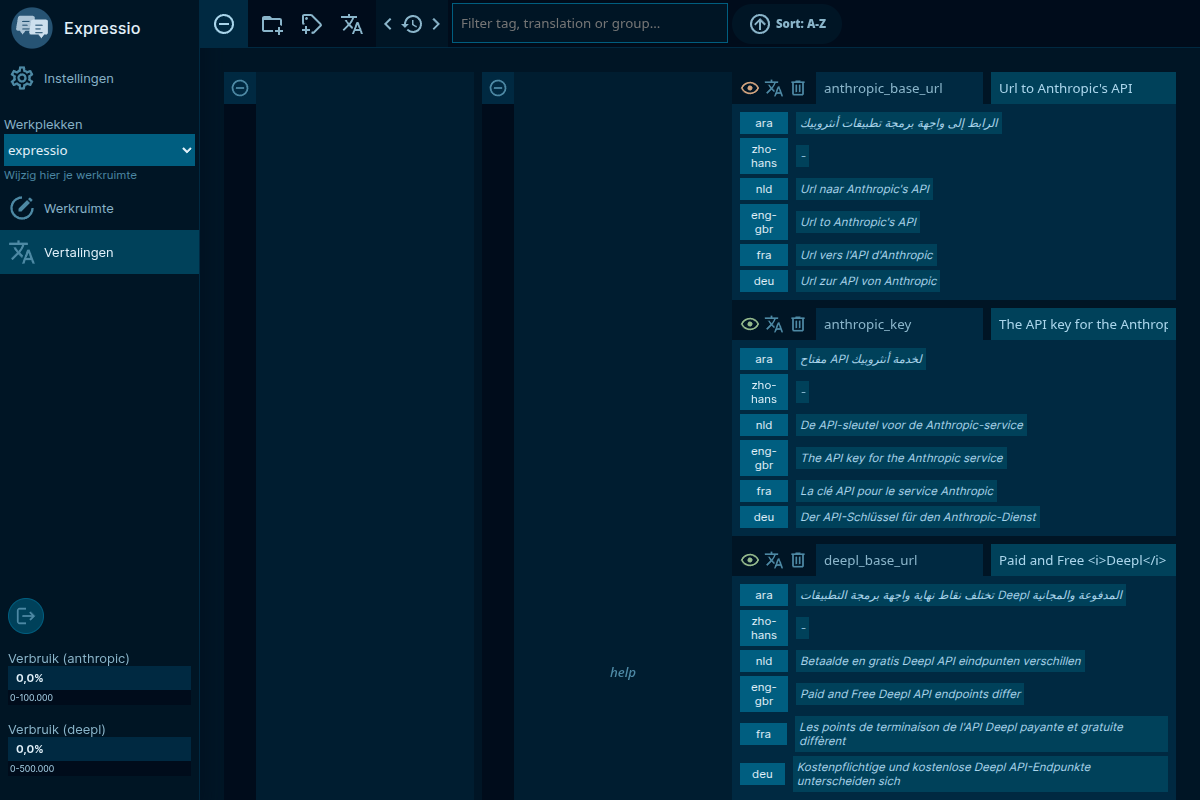Edit 'Paid and Free <i>Deepl</i>' description
Viewport: 1200px width, 800px height.
pyautogui.click(x=1083, y=560)
